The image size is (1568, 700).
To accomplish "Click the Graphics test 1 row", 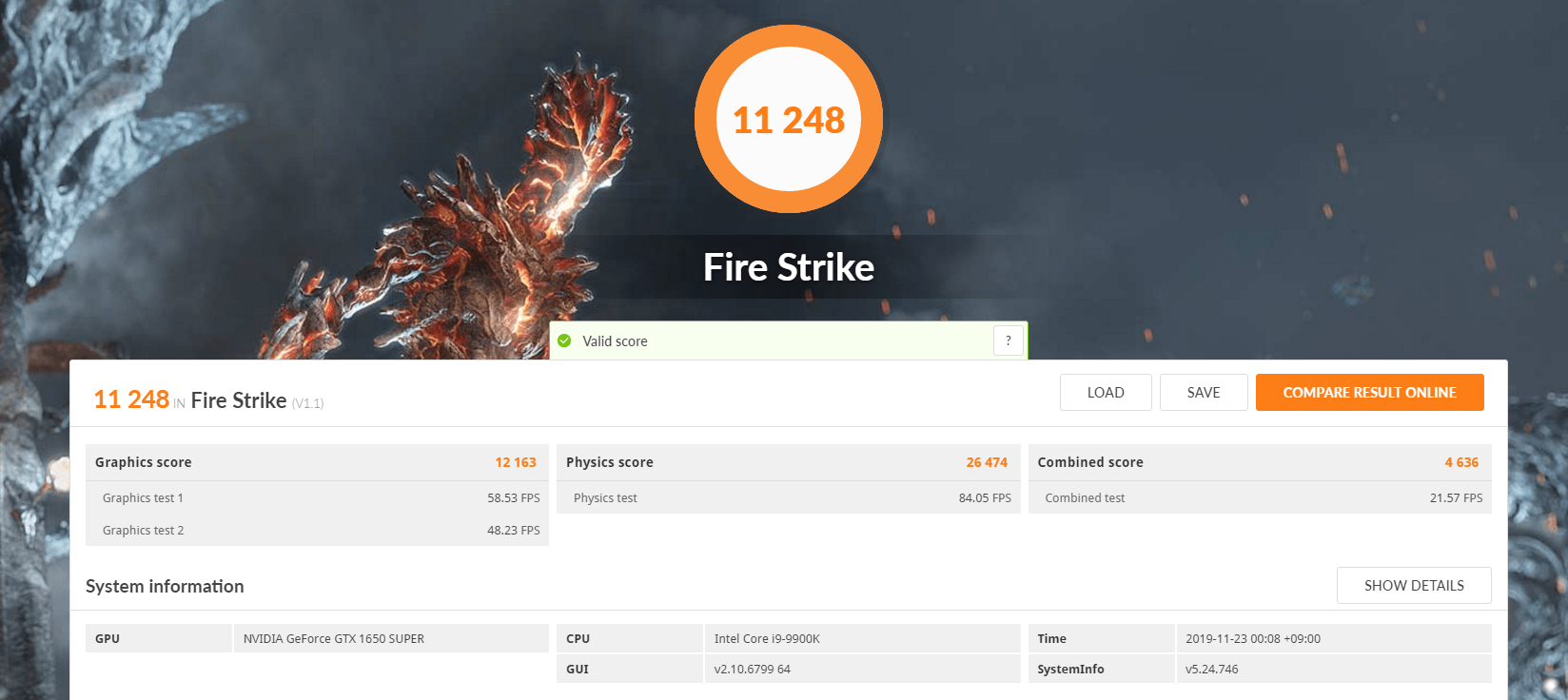I will point(317,497).
